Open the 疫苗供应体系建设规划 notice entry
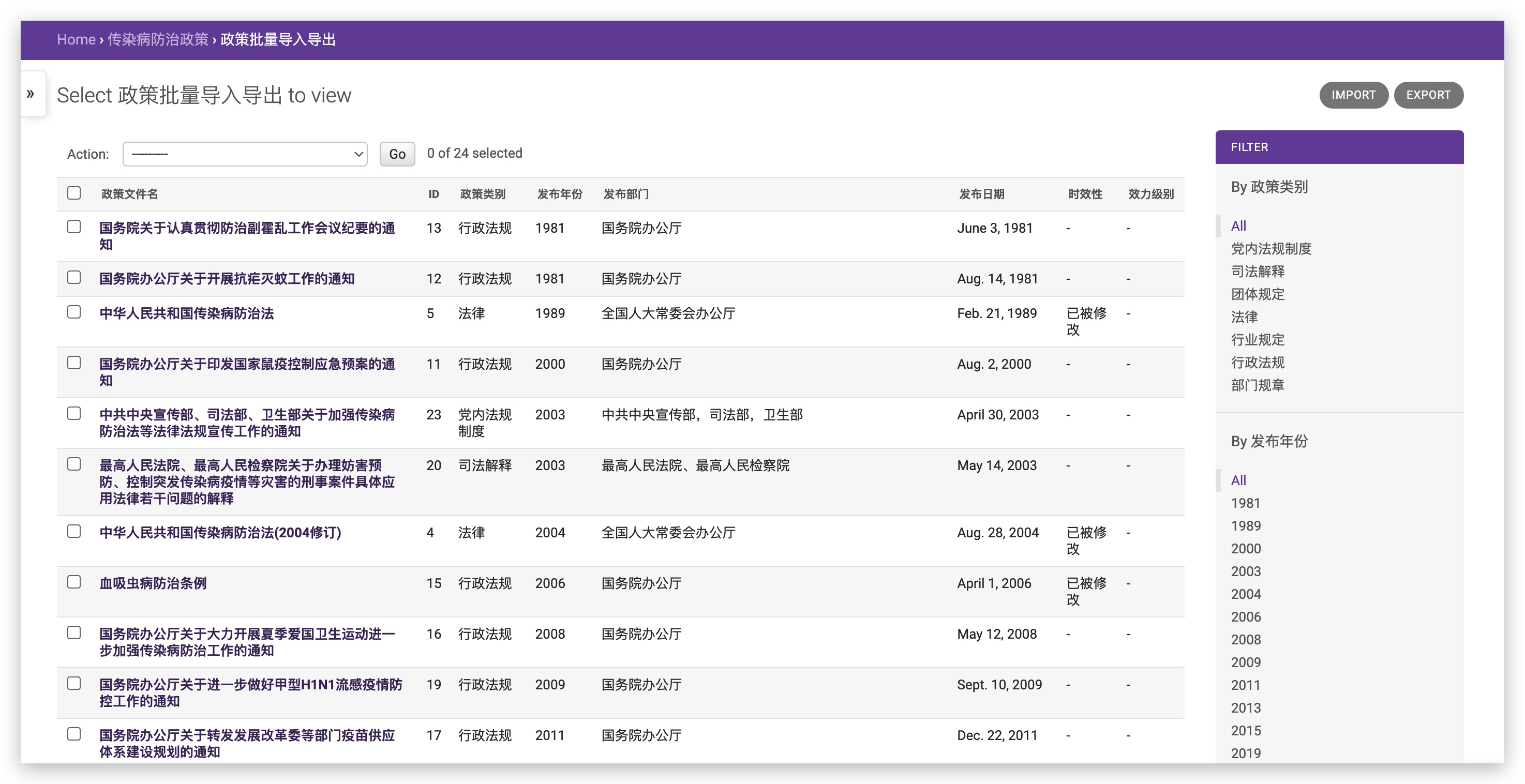 [x=247, y=744]
